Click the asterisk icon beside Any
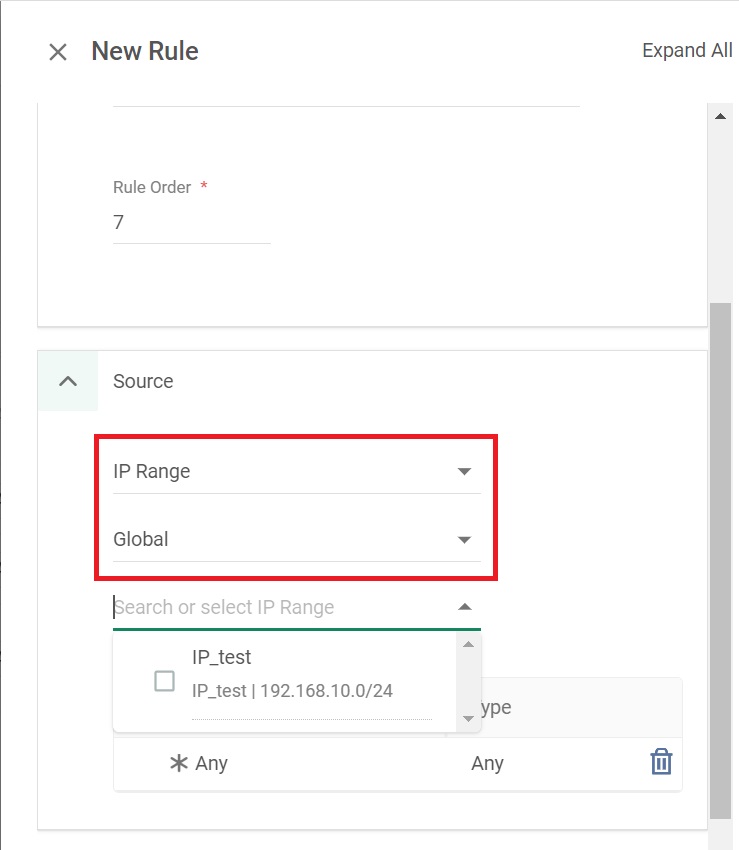 178,763
